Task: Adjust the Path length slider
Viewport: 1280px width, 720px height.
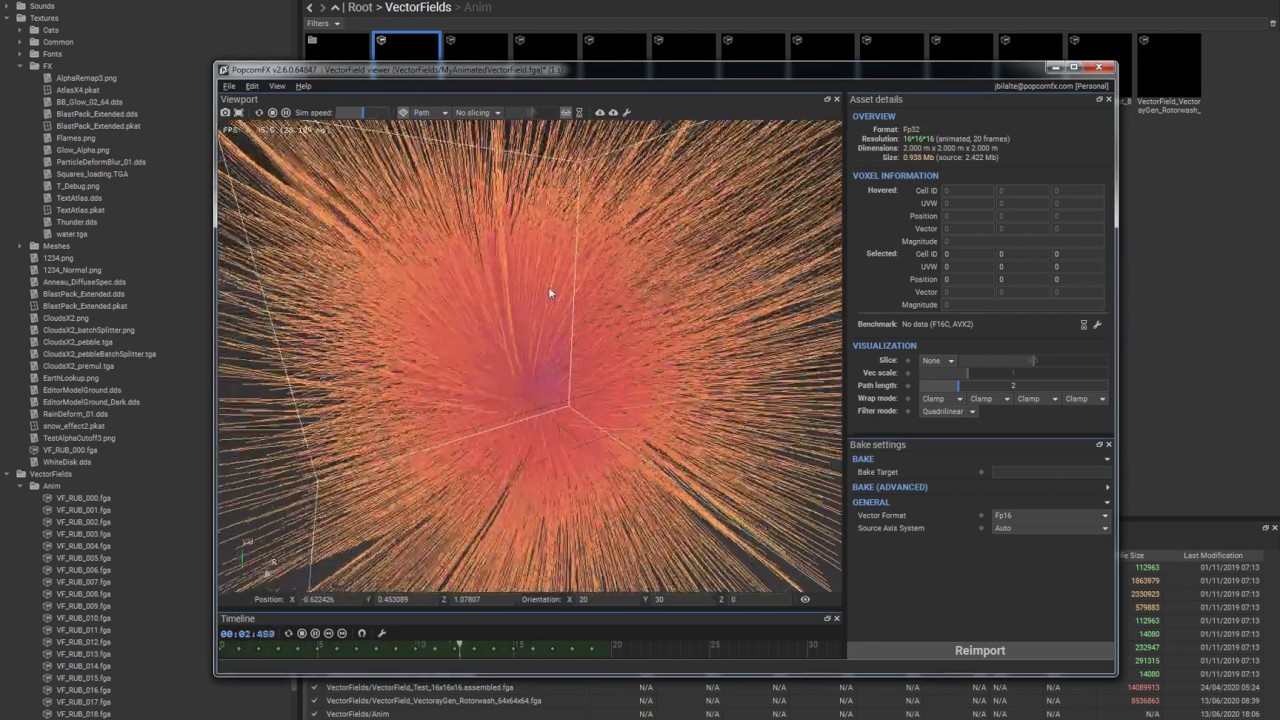Action: pyautogui.click(x=1013, y=385)
